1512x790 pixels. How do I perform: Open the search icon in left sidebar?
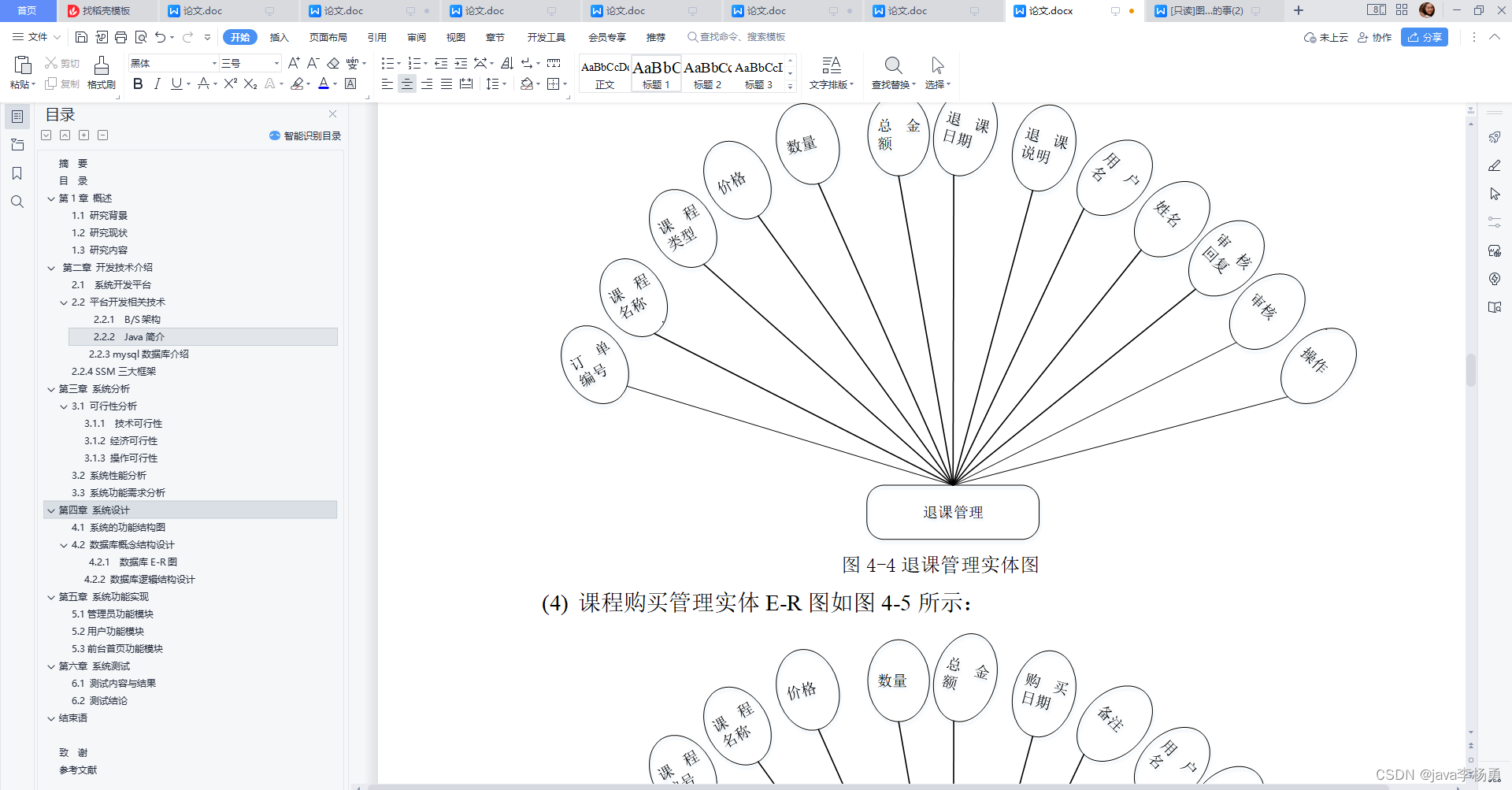tap(17, 202)
